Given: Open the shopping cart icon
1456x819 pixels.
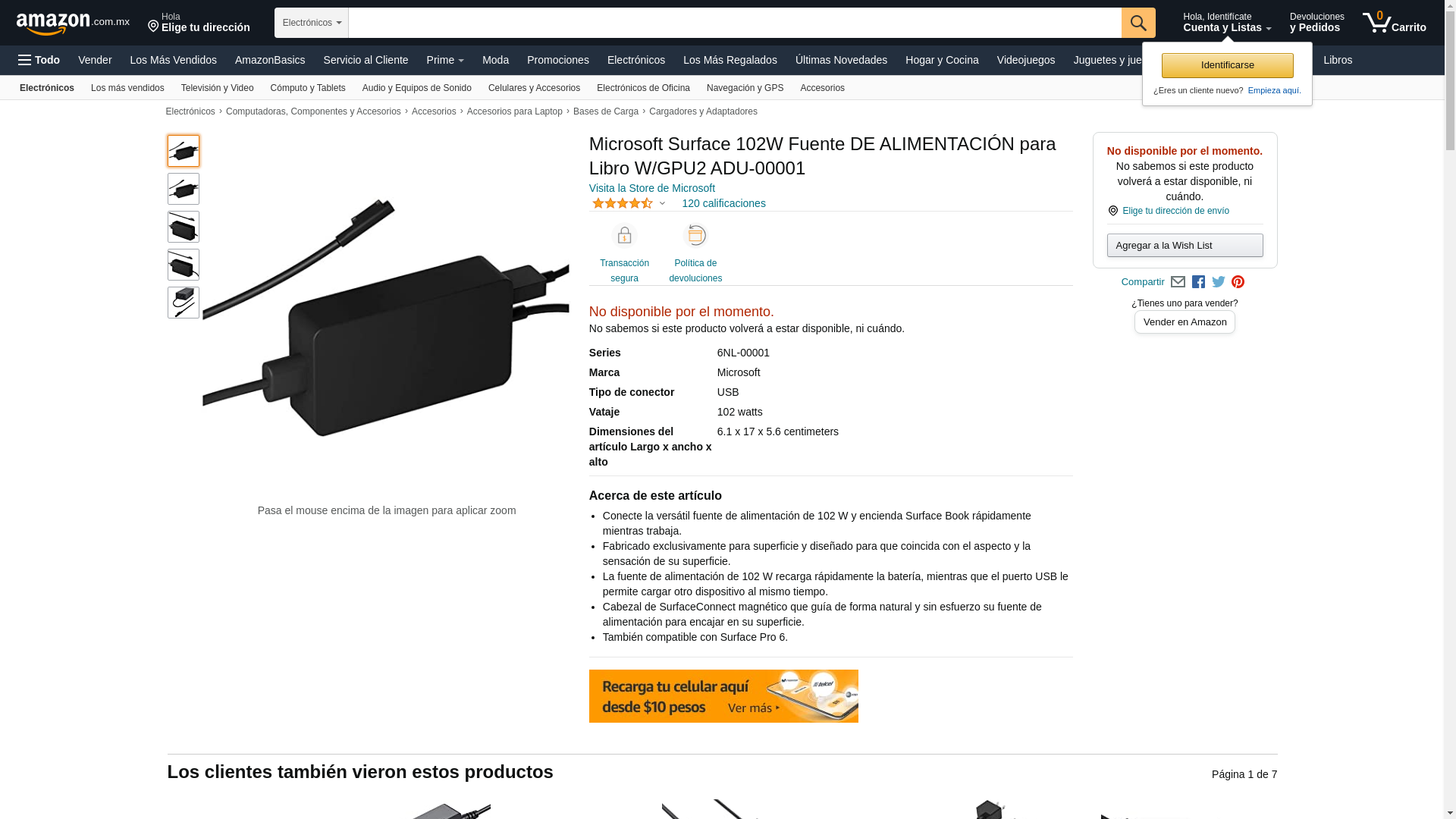Looking at the screenshot, I should [1394, 23].
